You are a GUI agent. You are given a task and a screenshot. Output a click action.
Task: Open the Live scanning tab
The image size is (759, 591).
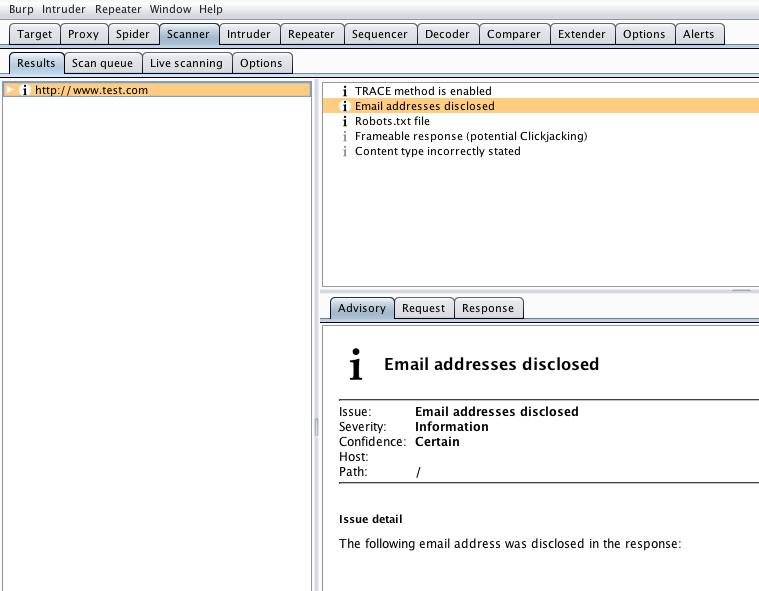186,63
